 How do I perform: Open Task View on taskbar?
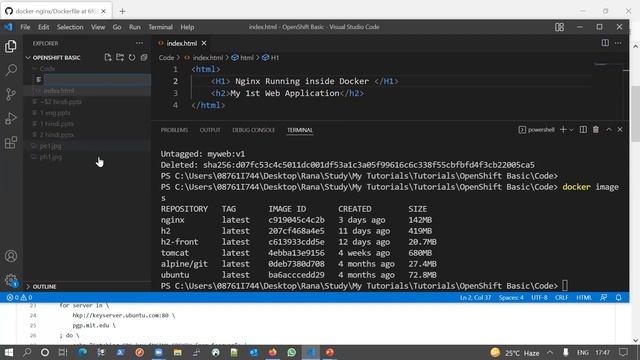(x=63, y=352)
